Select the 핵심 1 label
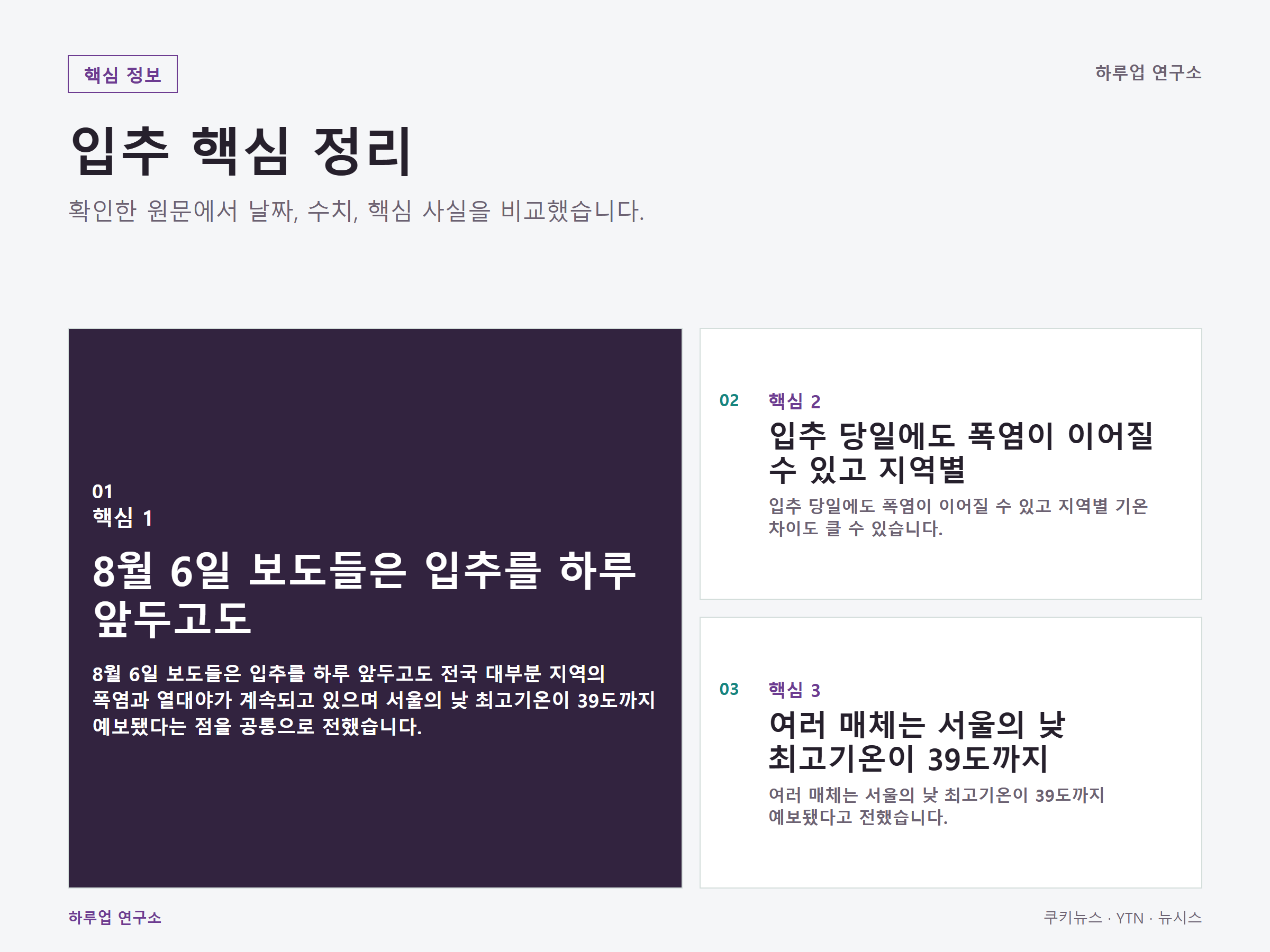The width and height of the screenshot is (1270, 952). pyautogui.click(x=122, y=518)
